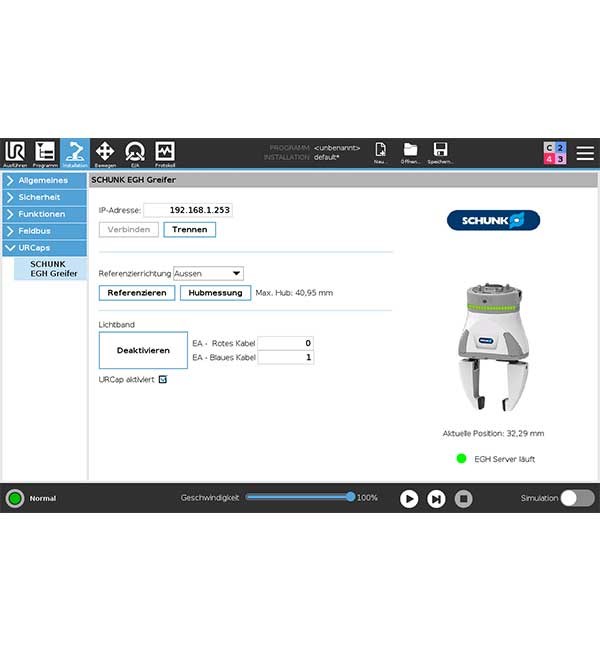This screenshot has height=650, width=600.
Task: Open the Ausführen (Run) tab icon
Action: 15,153
